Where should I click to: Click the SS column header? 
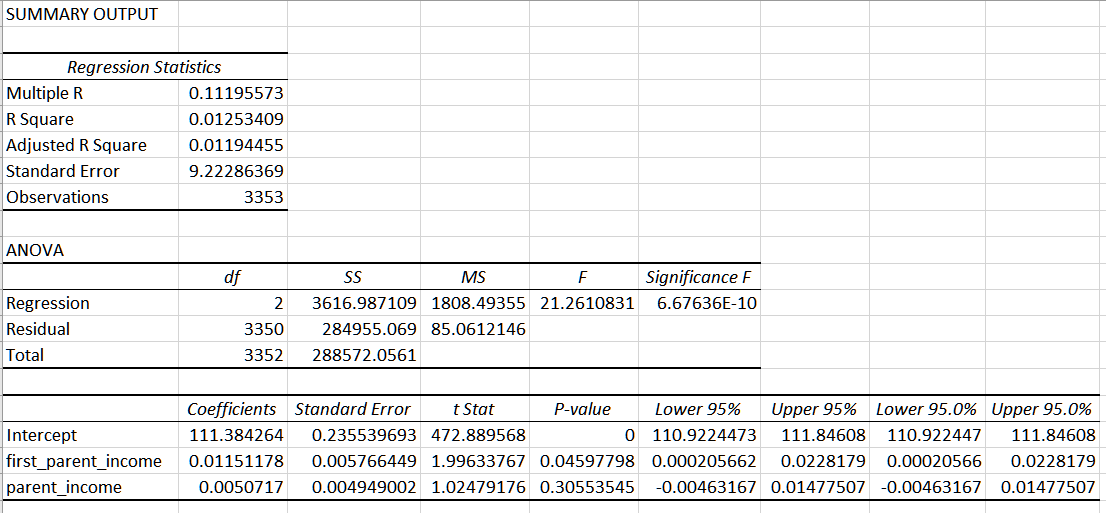click(x=353, y=277)
